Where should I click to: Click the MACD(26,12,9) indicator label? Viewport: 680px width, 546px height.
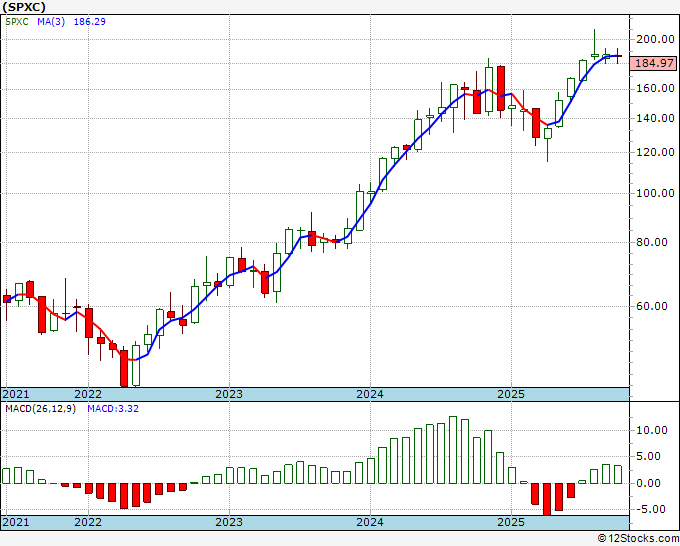tap(40, 409)
